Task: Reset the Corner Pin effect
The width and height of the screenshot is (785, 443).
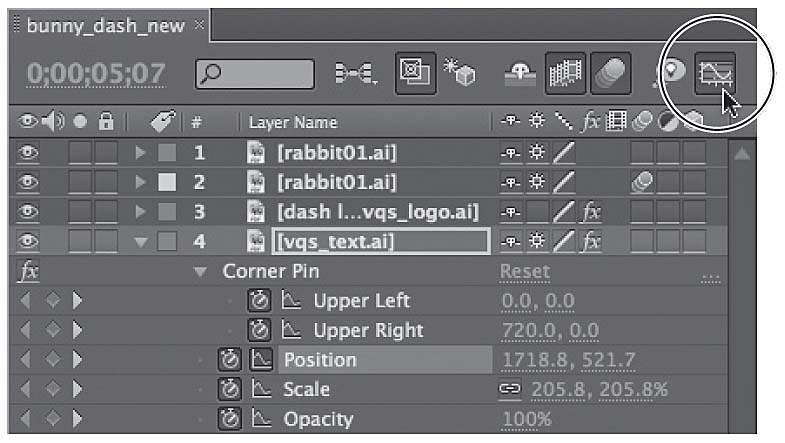Action: click(525, 271)
